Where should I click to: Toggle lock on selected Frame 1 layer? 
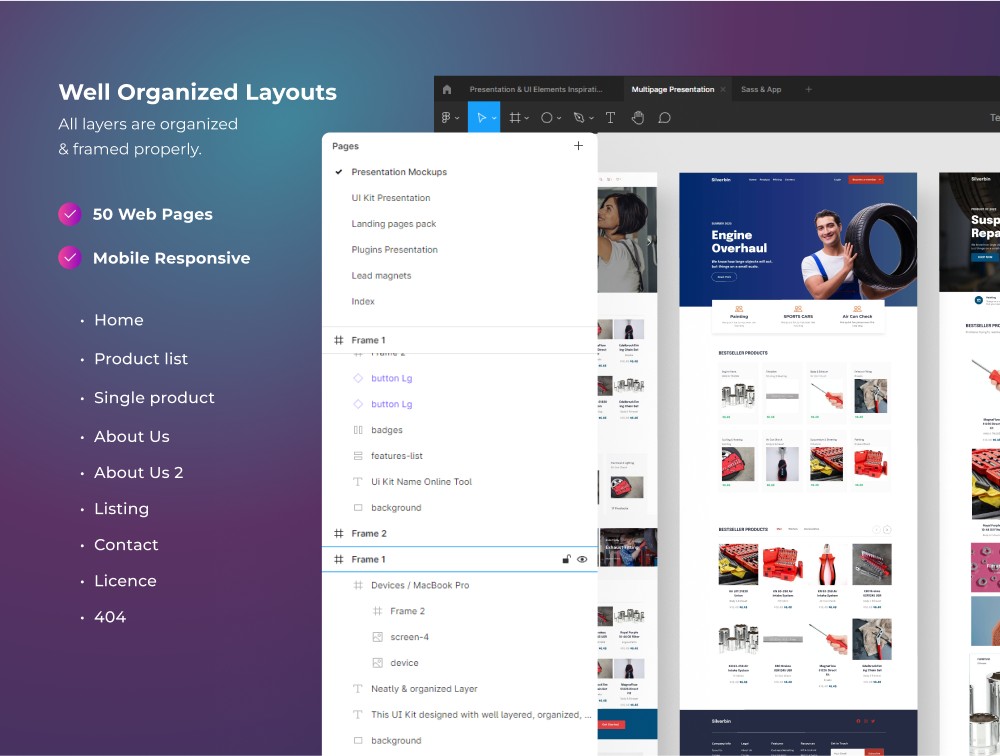[566, 560]
